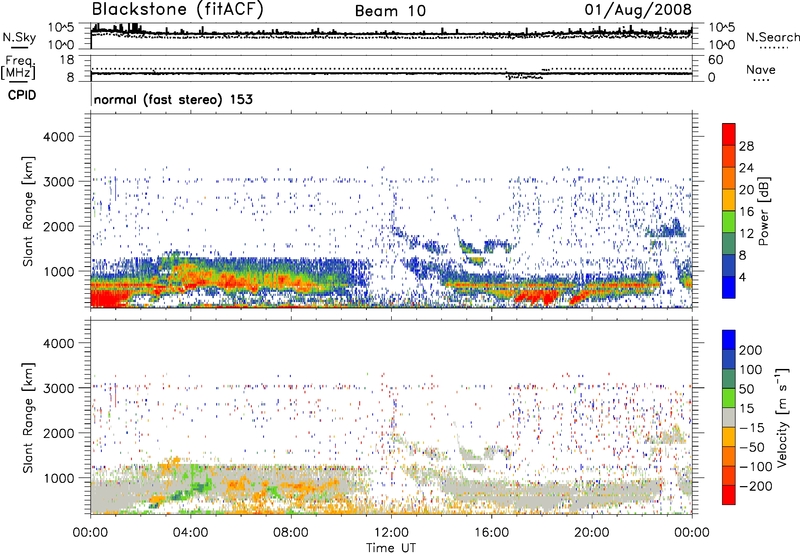Screen dimensions: 800x554
Task: Click the '16:00' time axis tick label
Action: pyautogui.click(x=491, y=533)
